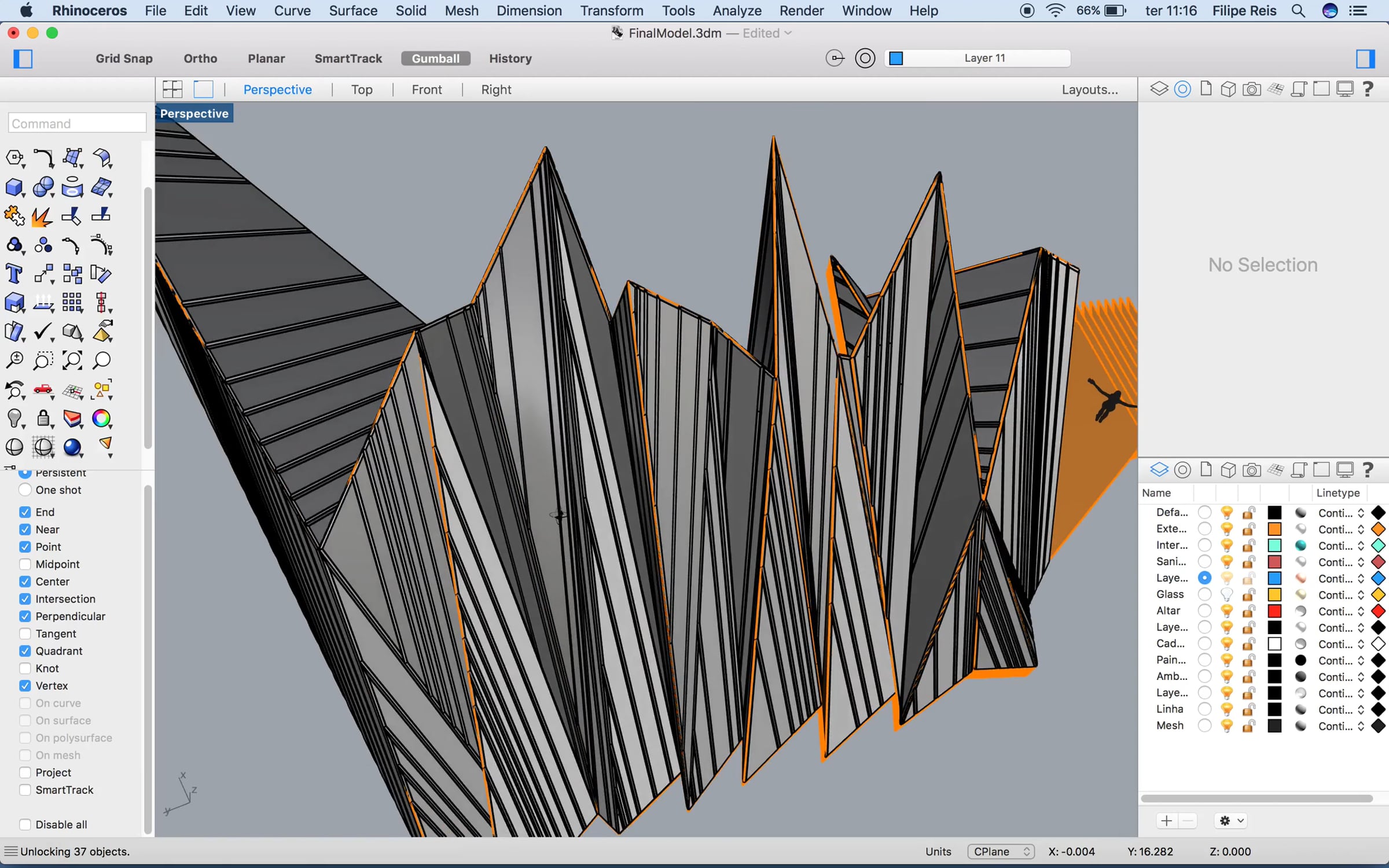Image resolution: width=1389 pixels, height=868 pixels.
Task: Select the Rectangular Array tool
Action: [x=72, y=303]
